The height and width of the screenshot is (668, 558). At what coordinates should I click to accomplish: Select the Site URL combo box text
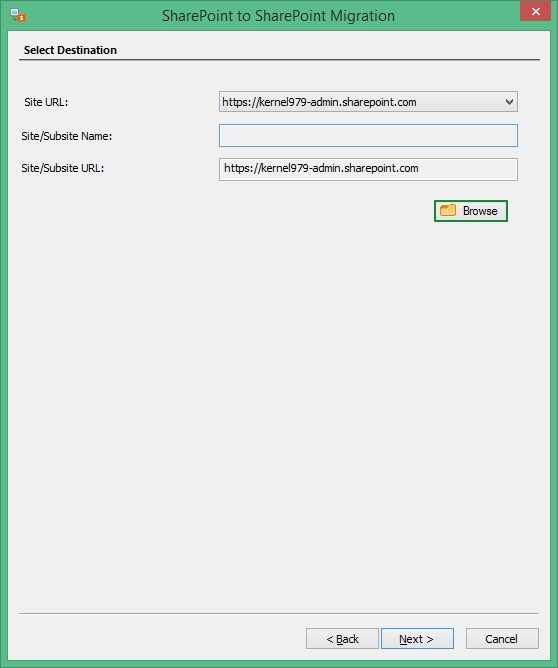point(319,102)
